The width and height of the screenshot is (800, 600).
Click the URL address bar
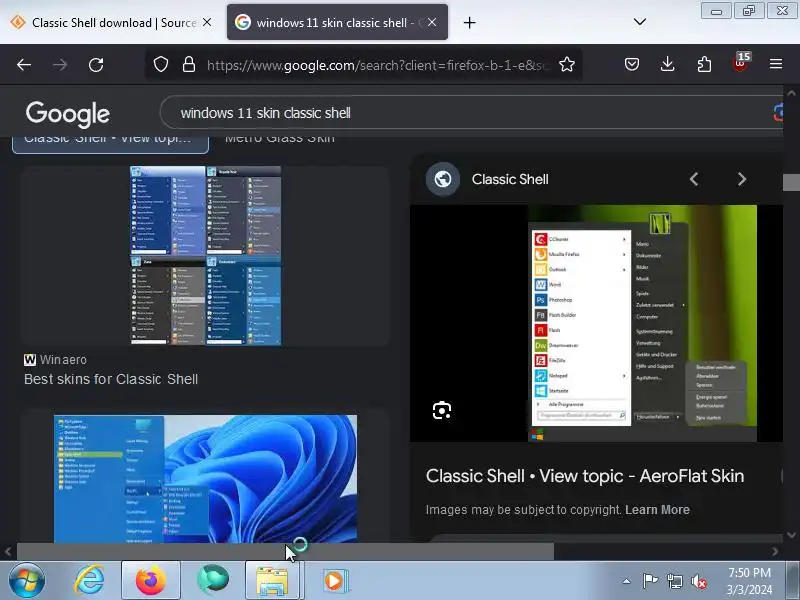pyautogui.click(x=378, y=65)
